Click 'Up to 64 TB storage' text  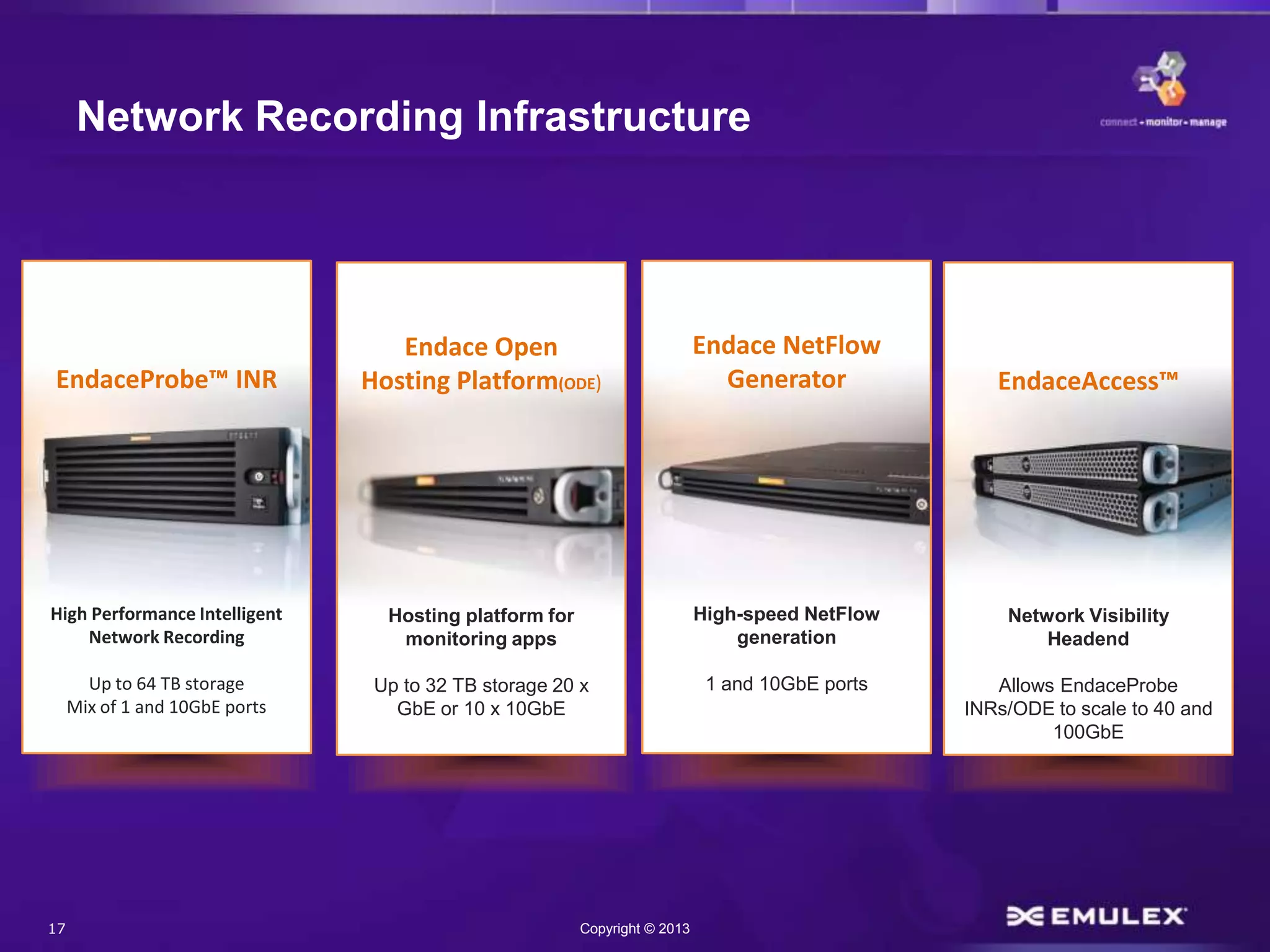coord(166,684)
